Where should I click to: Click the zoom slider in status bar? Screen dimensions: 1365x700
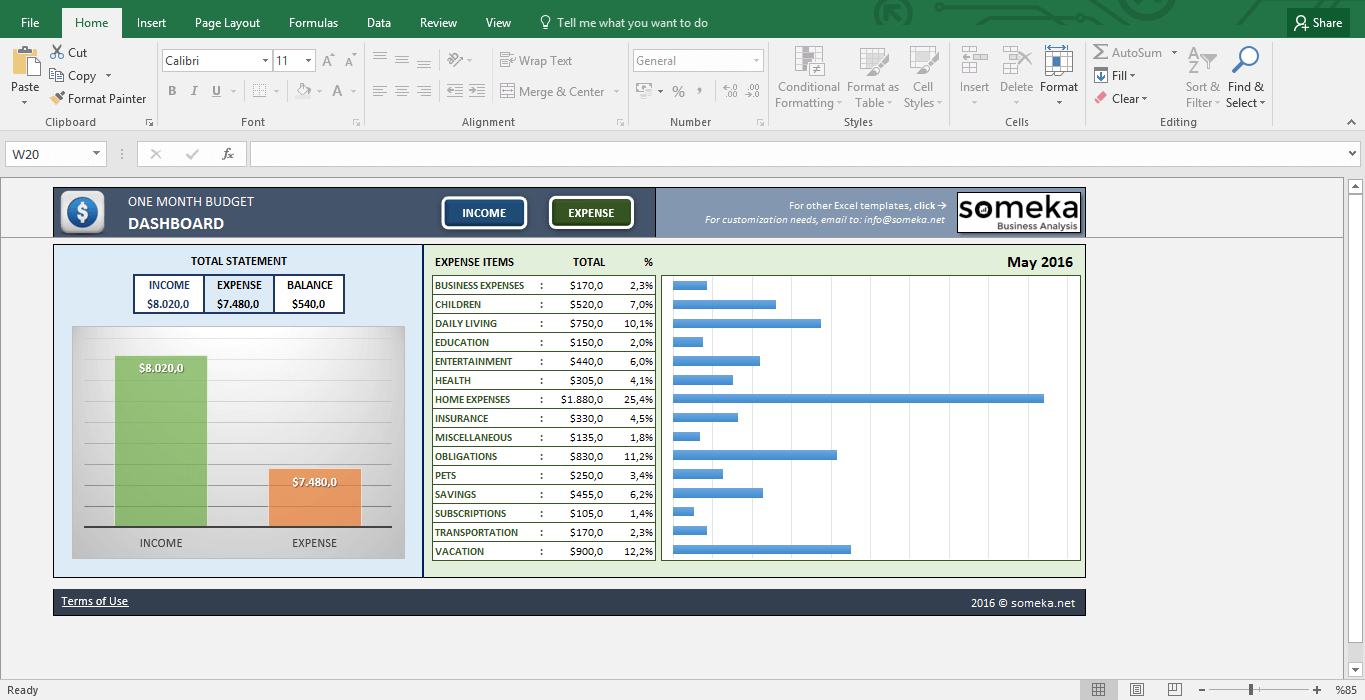click(1250, 690)
